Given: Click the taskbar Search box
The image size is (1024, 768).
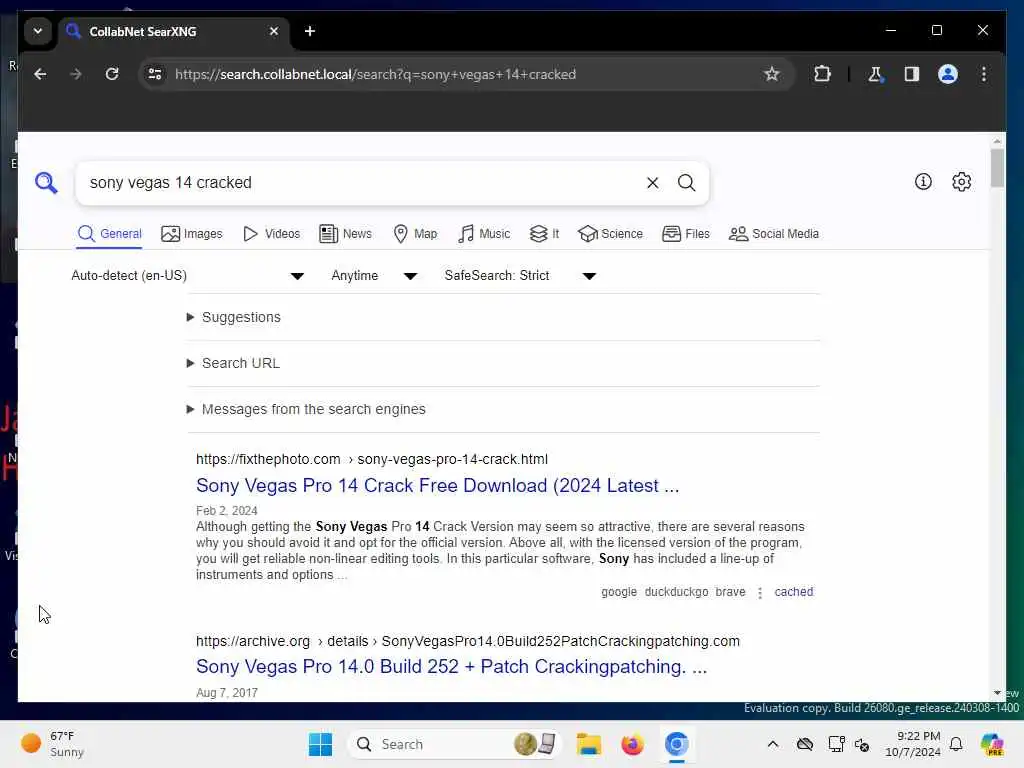Looking at the screenshot, I should 455,744.
